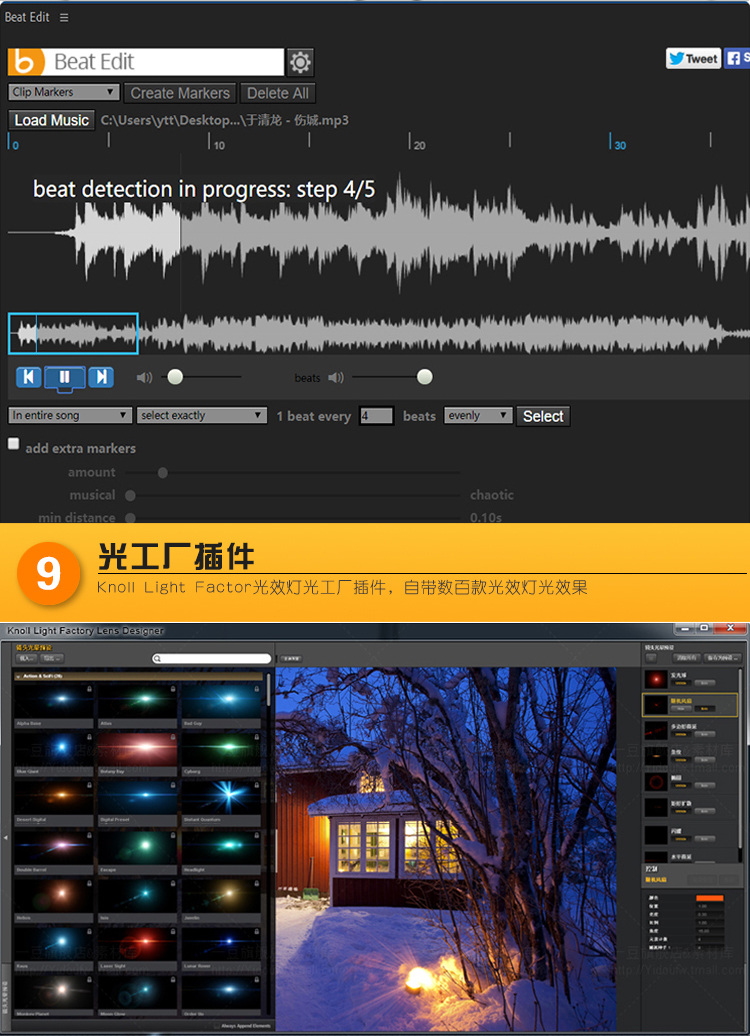Click the blue selection box on overview waveform
The width and height of the screenshot is (750, 1036).
click(x=73, y=334)
